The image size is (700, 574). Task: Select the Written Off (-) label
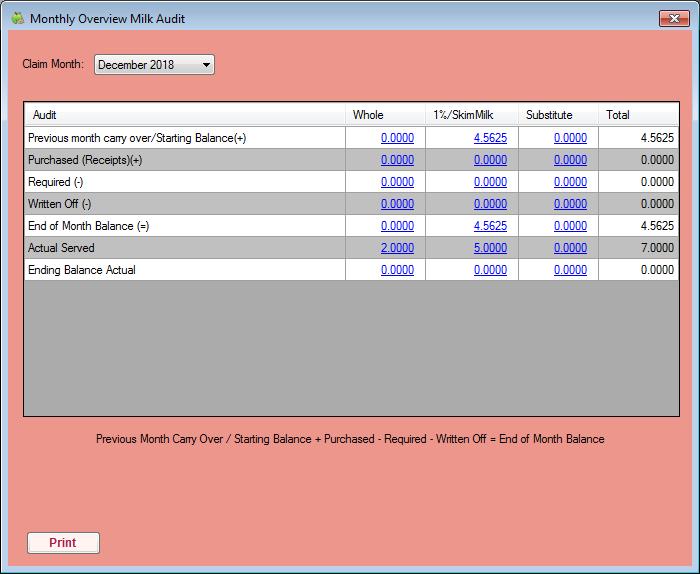coord(59,204)
